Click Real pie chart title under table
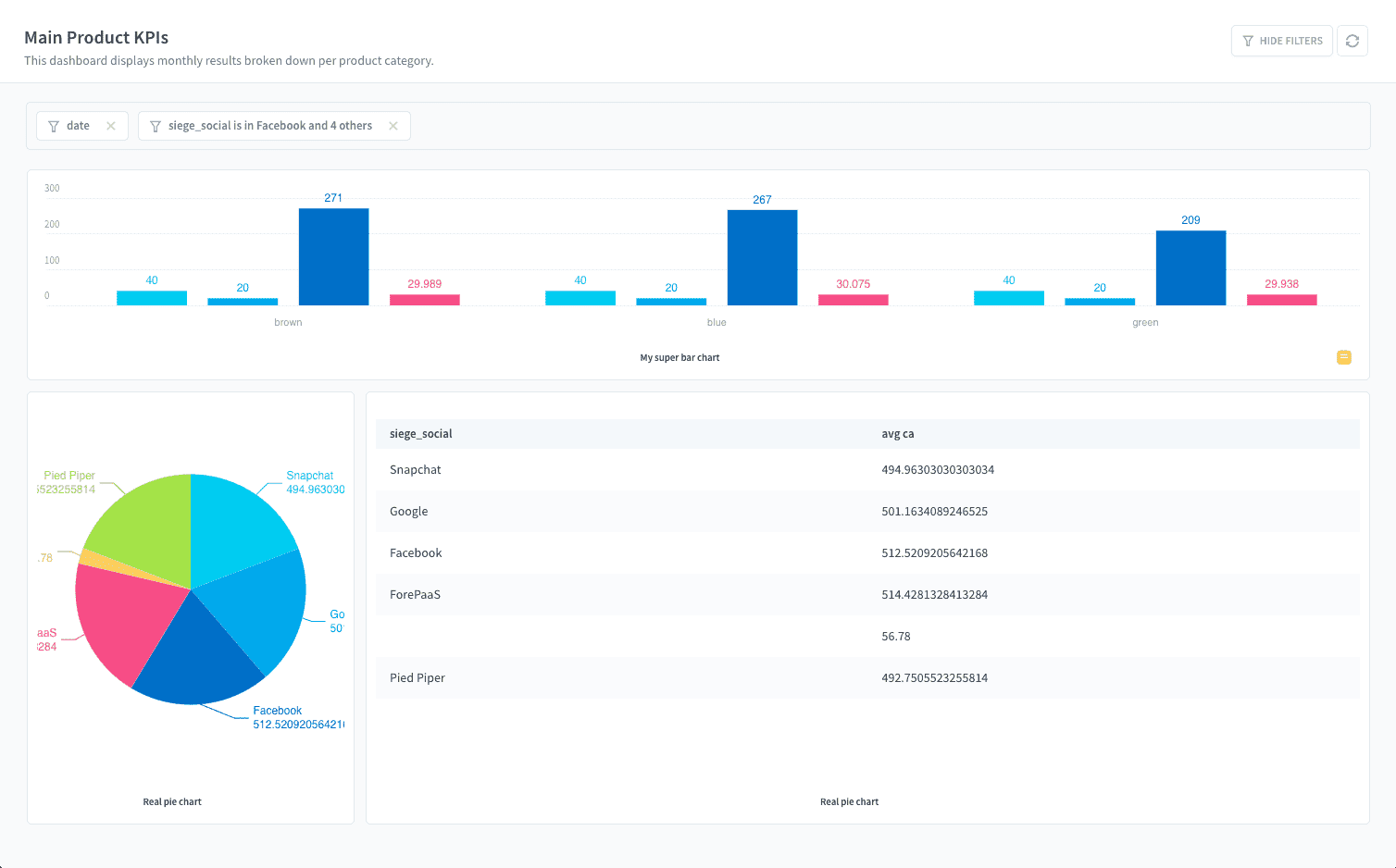This screenshot has height=868, width=1396. coord(849,801)
